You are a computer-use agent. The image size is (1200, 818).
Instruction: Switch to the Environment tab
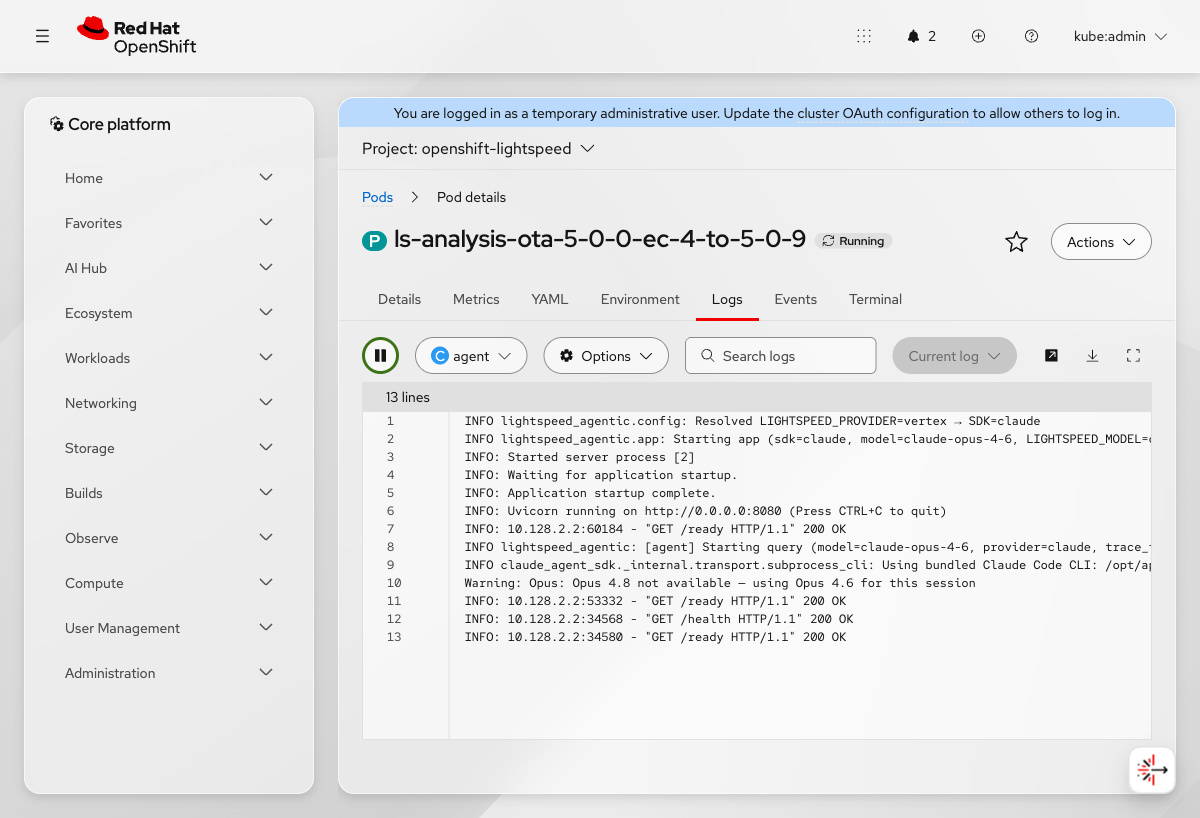(x=640, y=299)
